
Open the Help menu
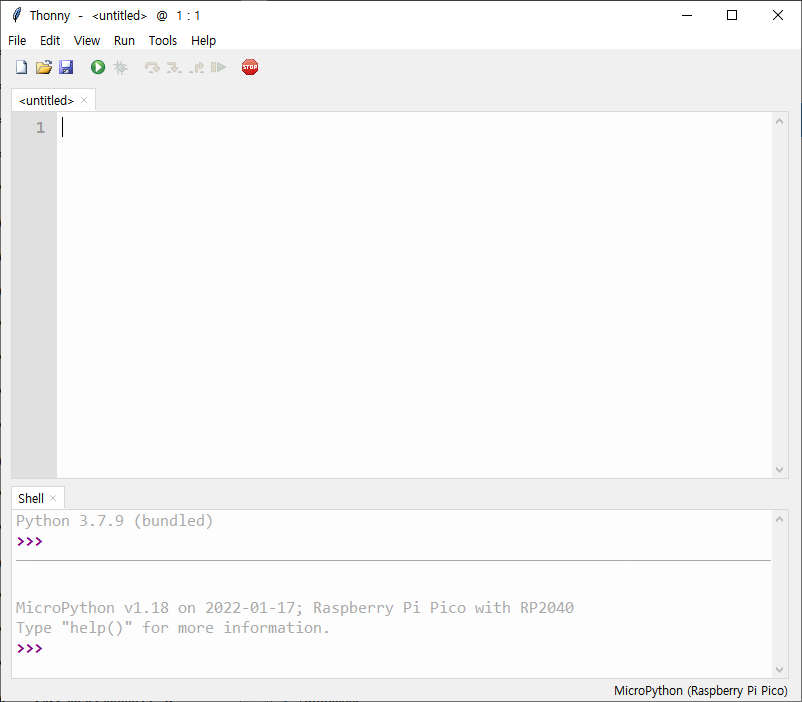click(203, 40)
